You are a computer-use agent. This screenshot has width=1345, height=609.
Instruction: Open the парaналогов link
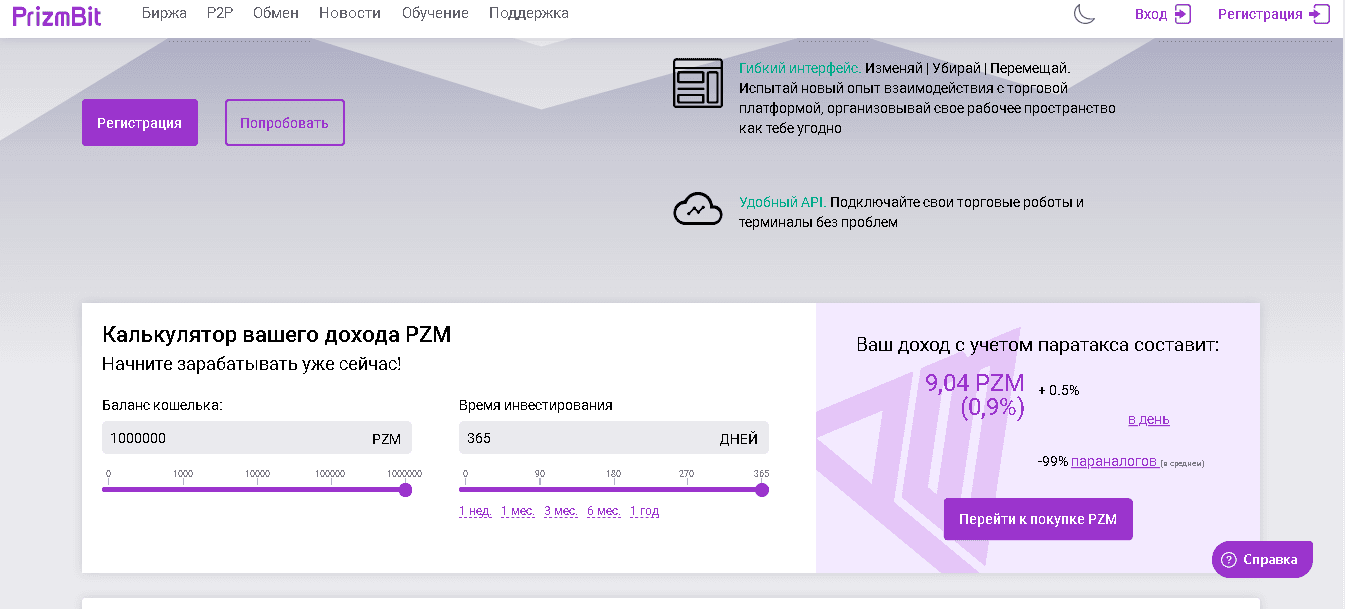click(x=1114, y=462)
